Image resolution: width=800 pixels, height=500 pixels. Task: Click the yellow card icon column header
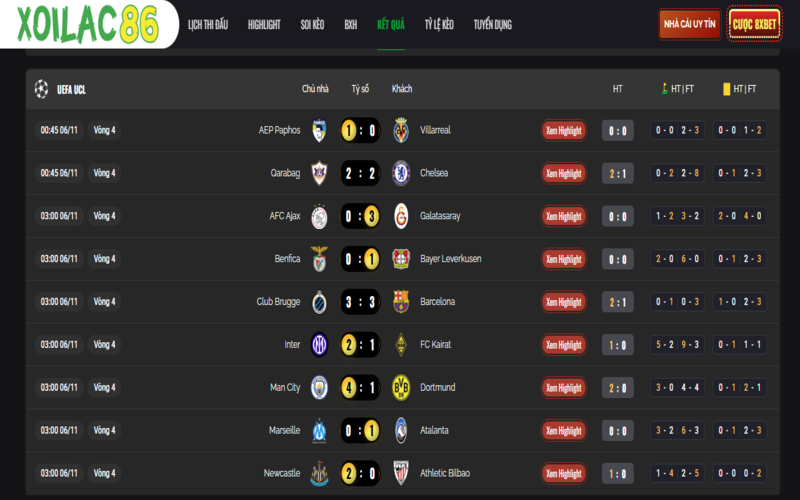click(x=727, y=89)
